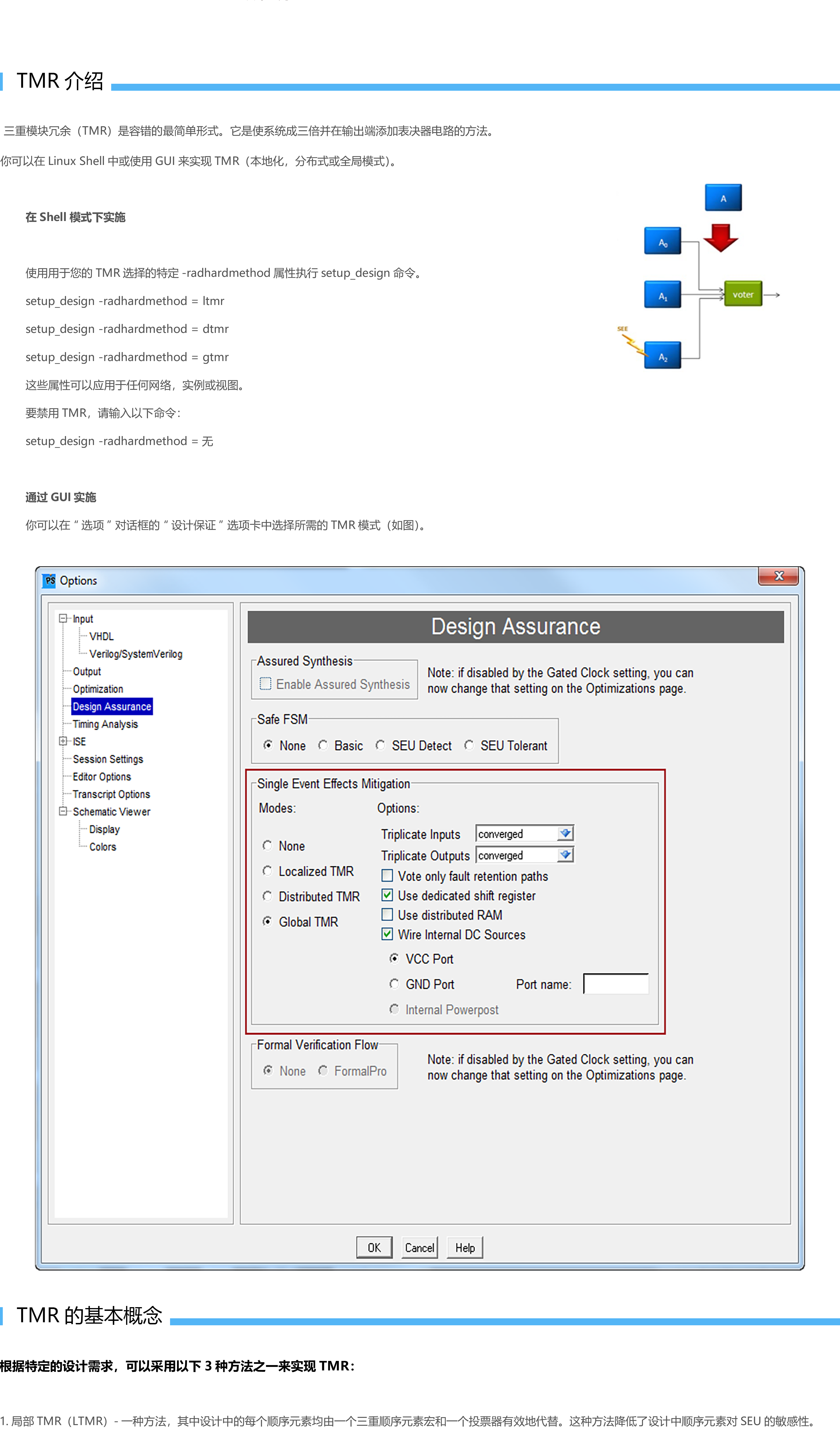Open the Triplicate Outputs dropdown arrow
Image resolution: width=840 pixels, height=1443 pixels.
pyautogui.click(x=565, y=855)
